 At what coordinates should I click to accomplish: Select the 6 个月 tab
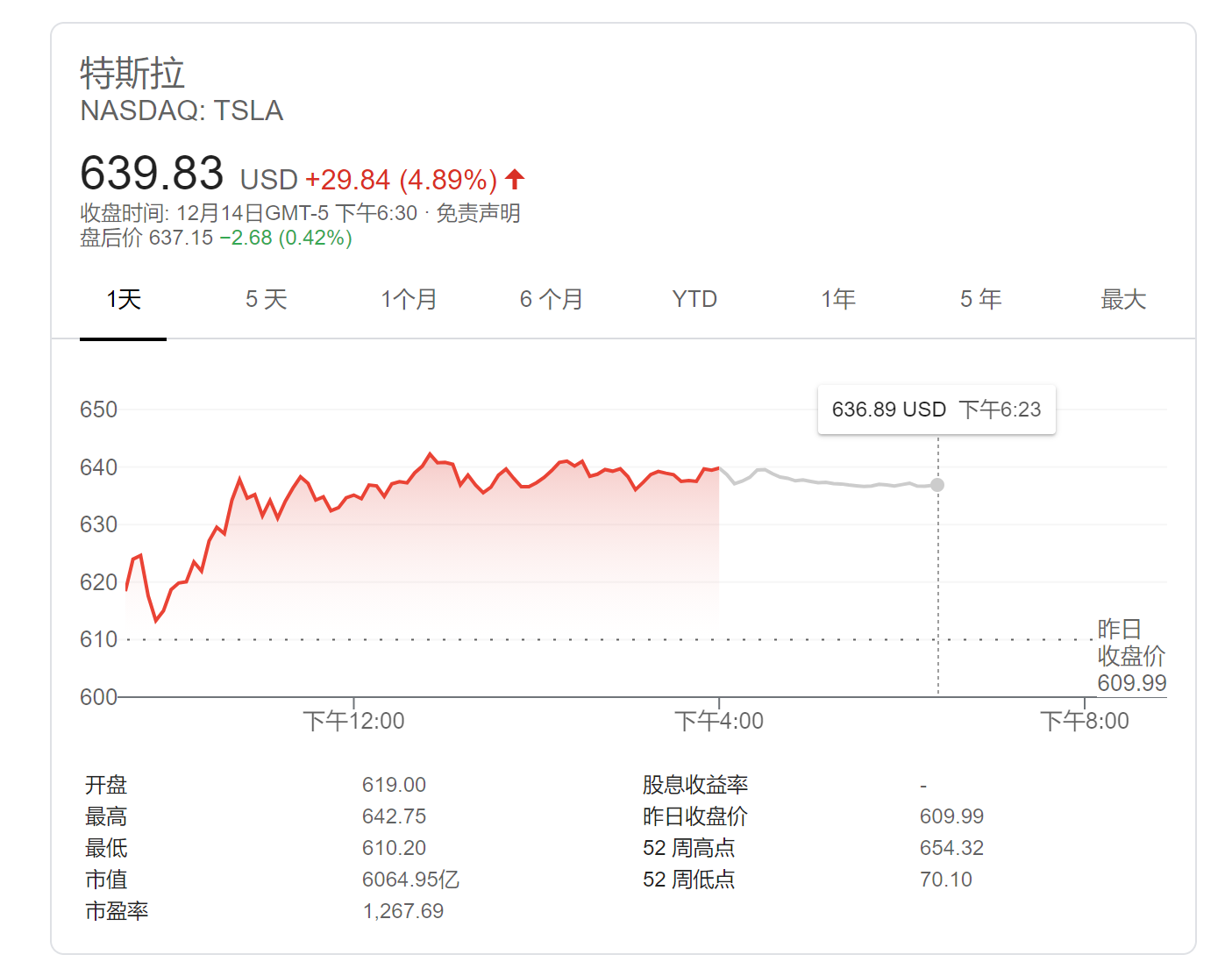(x=552, y=300)
